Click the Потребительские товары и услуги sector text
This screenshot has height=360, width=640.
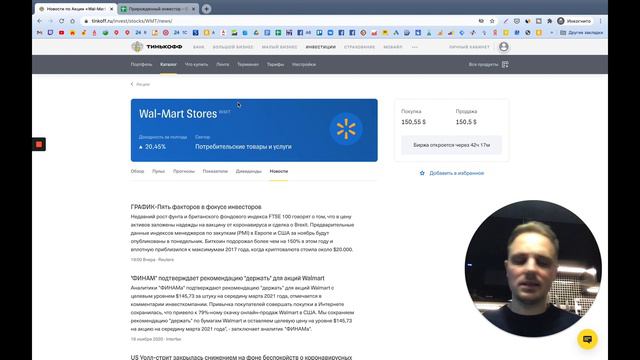tap(243, 147)
